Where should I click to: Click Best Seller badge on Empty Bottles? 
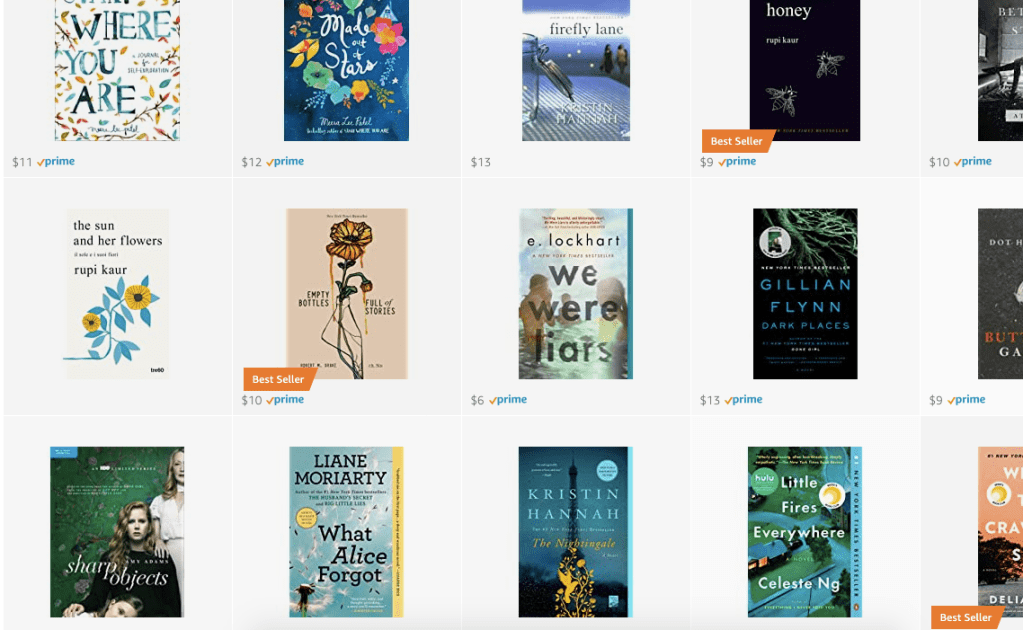(279, 379)
